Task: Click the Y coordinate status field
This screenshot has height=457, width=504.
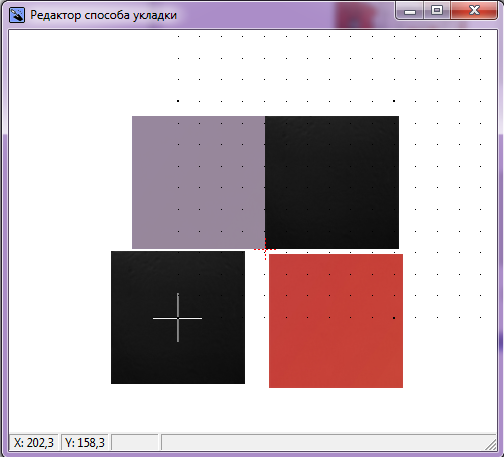Action: (85, 442)
